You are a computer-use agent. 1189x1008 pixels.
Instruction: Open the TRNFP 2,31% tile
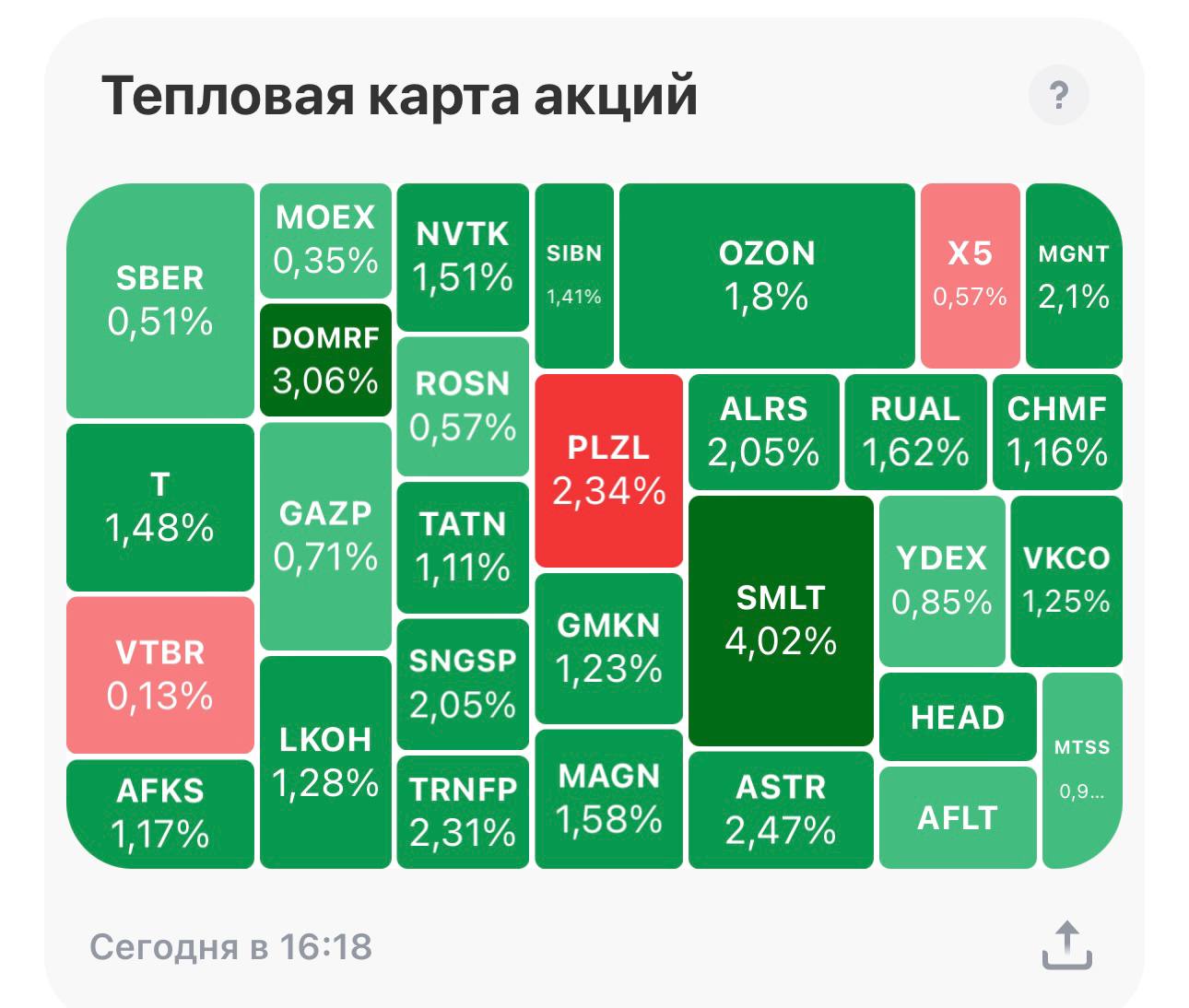[463, 812]
